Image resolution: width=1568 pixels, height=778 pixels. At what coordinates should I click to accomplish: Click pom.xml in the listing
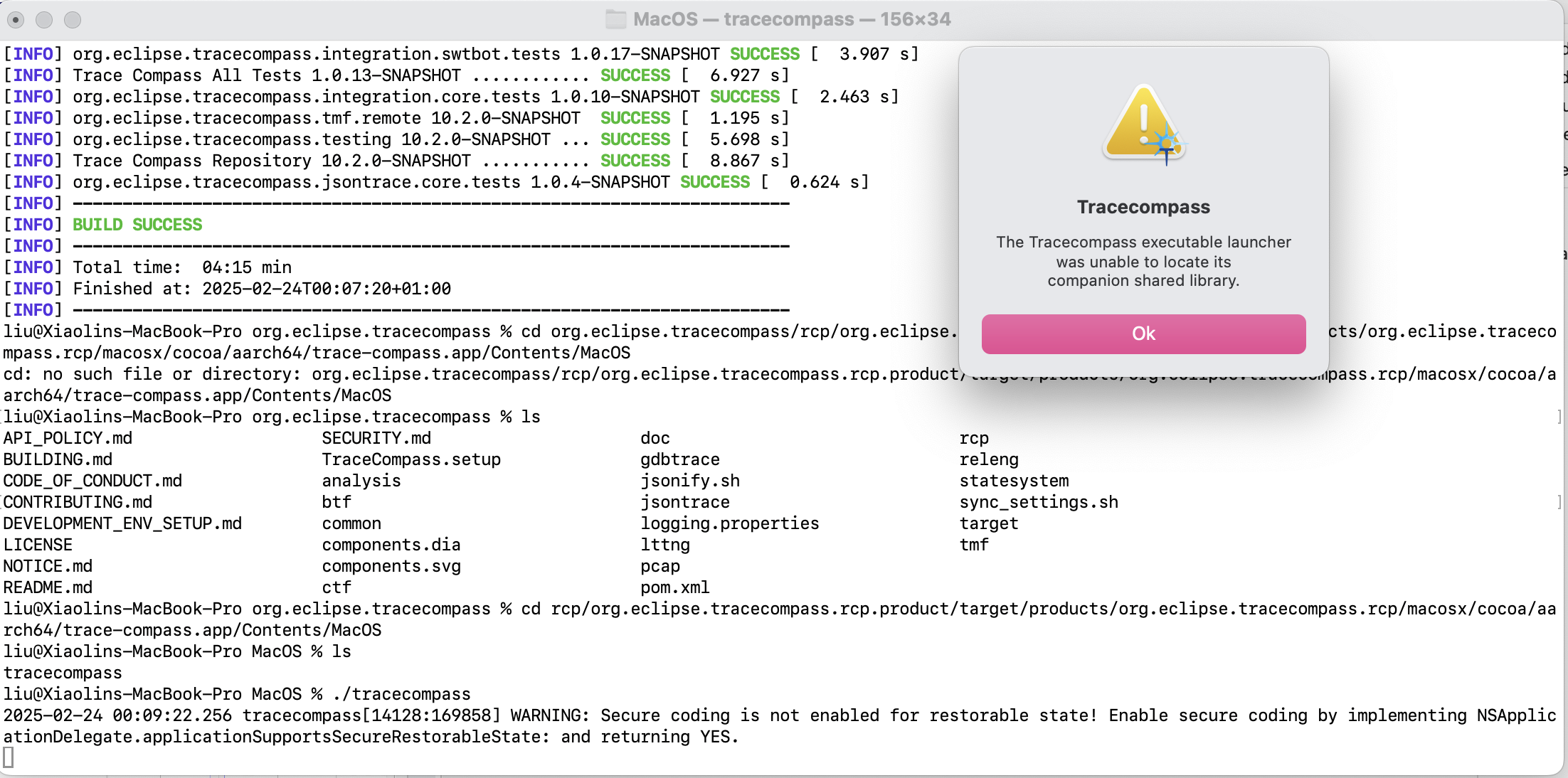pyautogui.click(x=675, y=587)
